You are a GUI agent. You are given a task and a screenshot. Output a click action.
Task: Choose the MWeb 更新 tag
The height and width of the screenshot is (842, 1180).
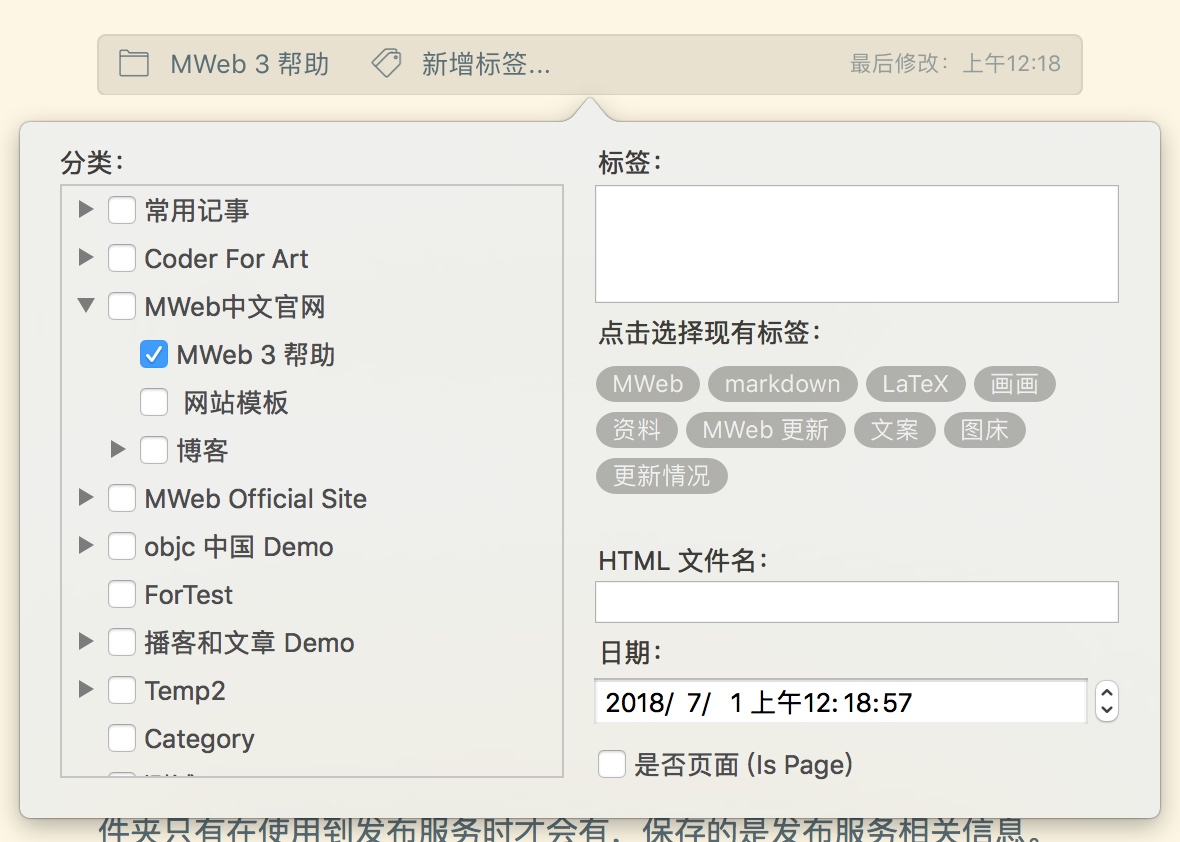pyautogui.click(x=765, y=430)
